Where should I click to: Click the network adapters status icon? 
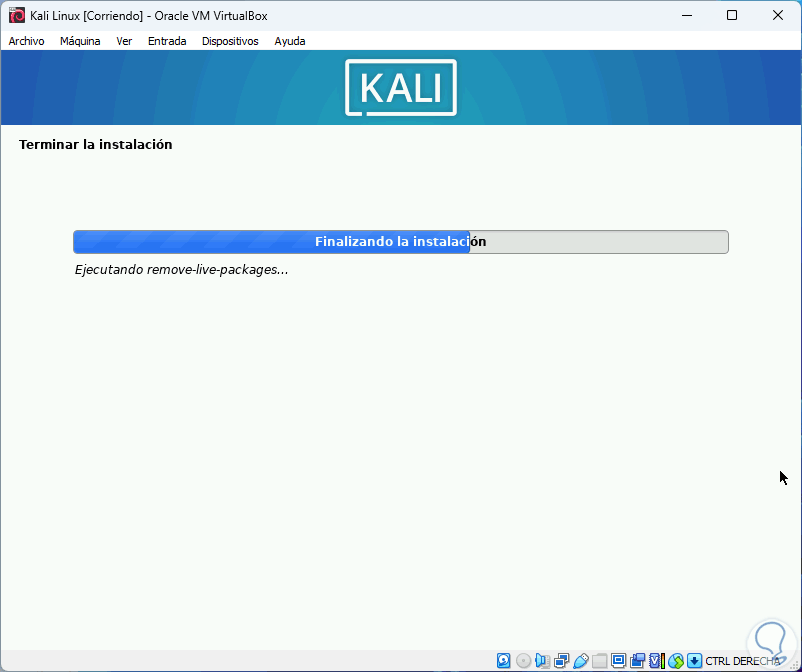561,660
